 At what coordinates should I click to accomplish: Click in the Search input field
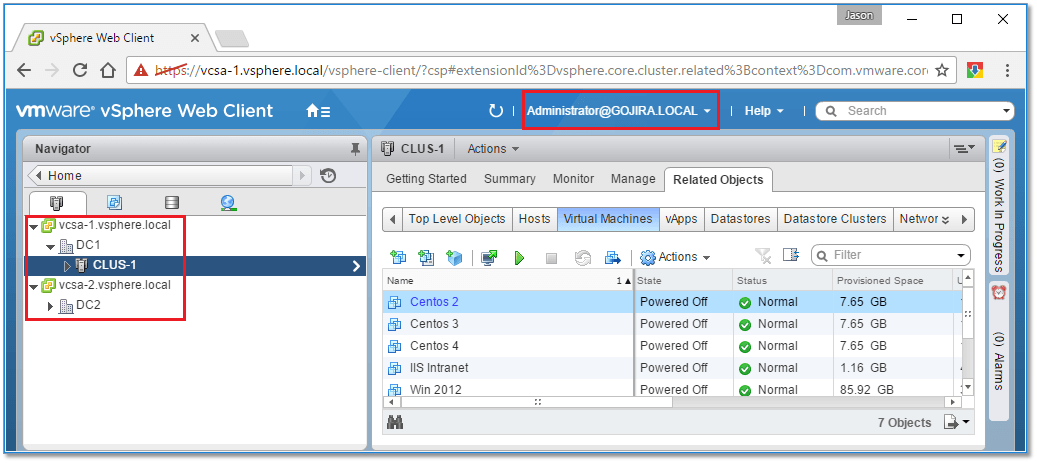click(915, 111)
